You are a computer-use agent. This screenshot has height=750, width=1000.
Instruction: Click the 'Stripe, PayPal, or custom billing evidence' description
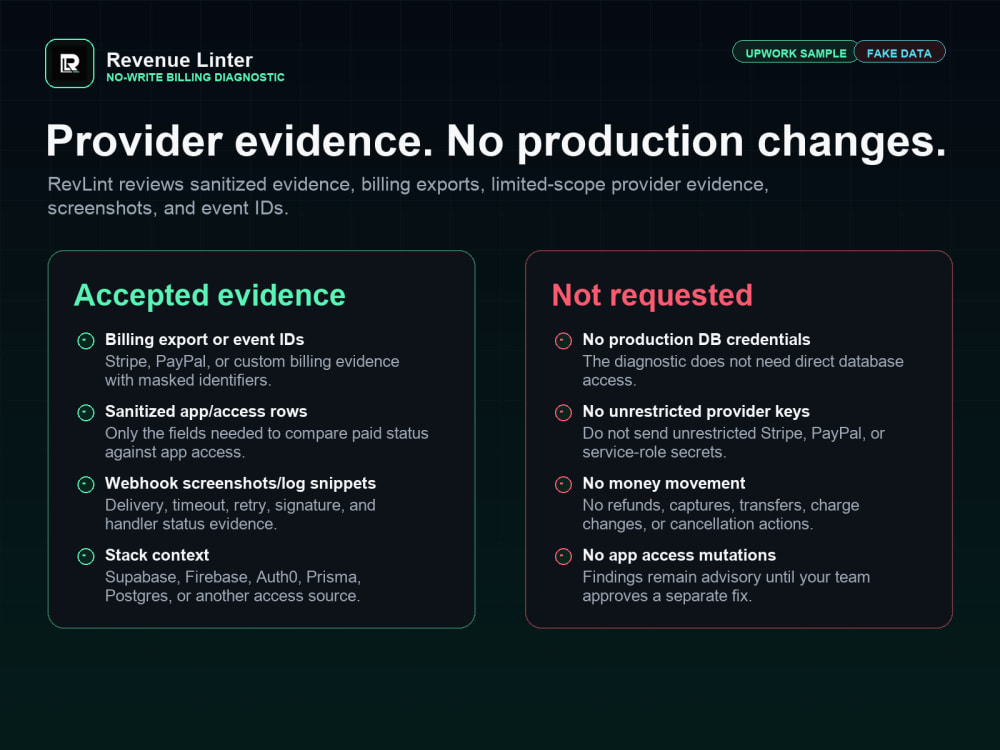tap(252, 371)
